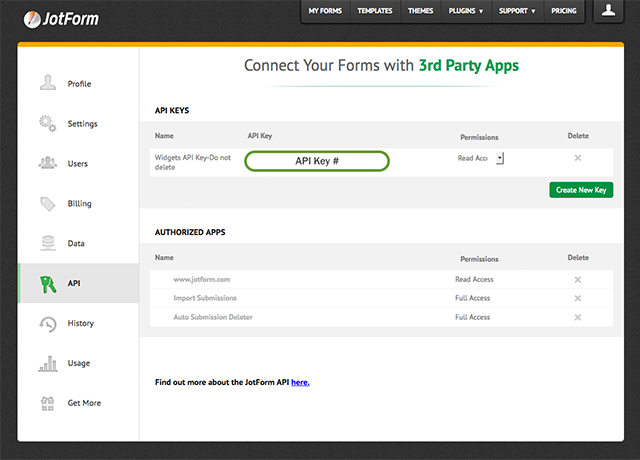Open the Data section label
The height and width of the screenshot is (460, 640).
[x=76, y=243]
